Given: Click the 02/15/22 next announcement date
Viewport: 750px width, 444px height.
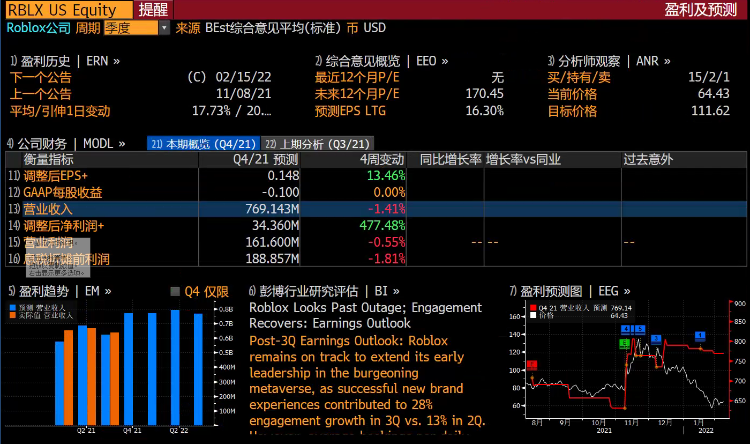Looking at the screenshot, I should click(243, 77).
